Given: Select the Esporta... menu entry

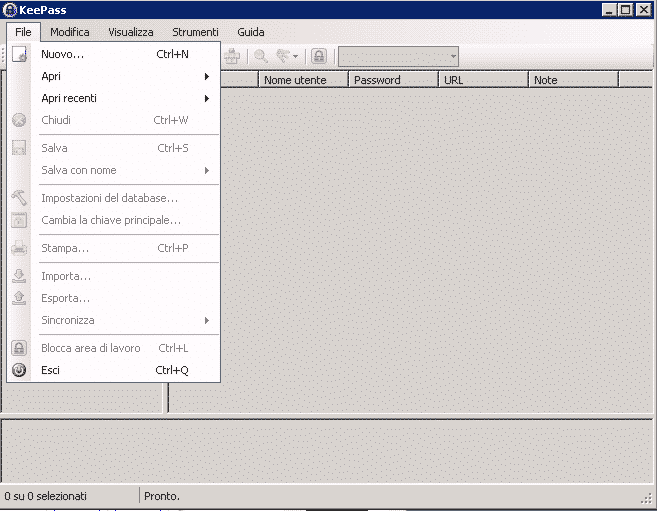Looking at the screenshot, I should [114, 298].
